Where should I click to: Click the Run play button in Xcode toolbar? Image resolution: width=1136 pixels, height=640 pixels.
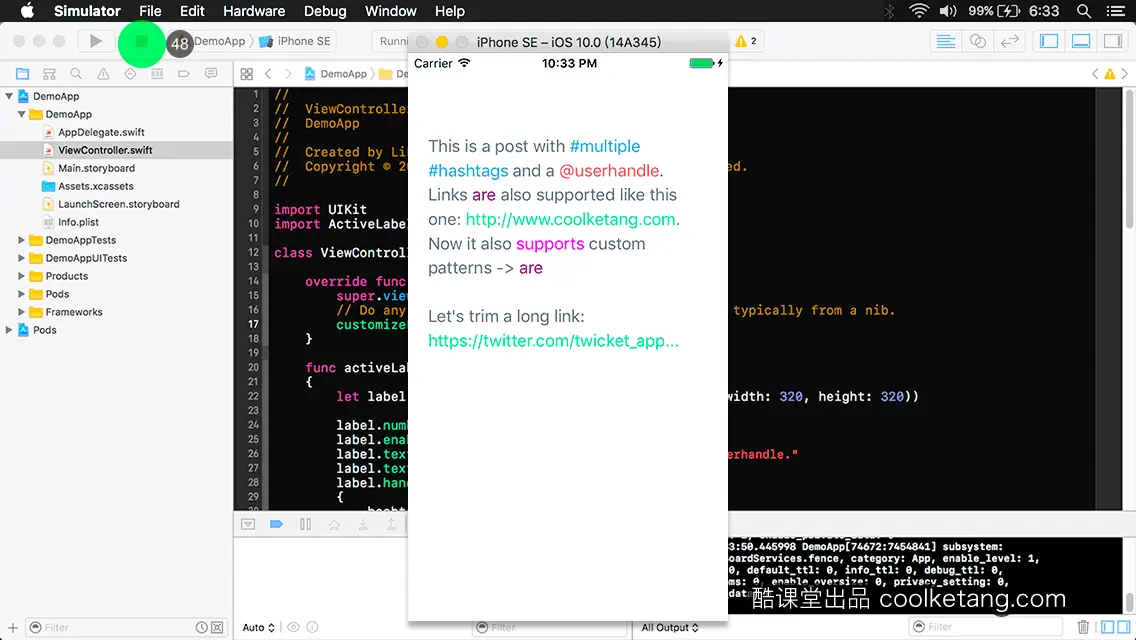95,41
